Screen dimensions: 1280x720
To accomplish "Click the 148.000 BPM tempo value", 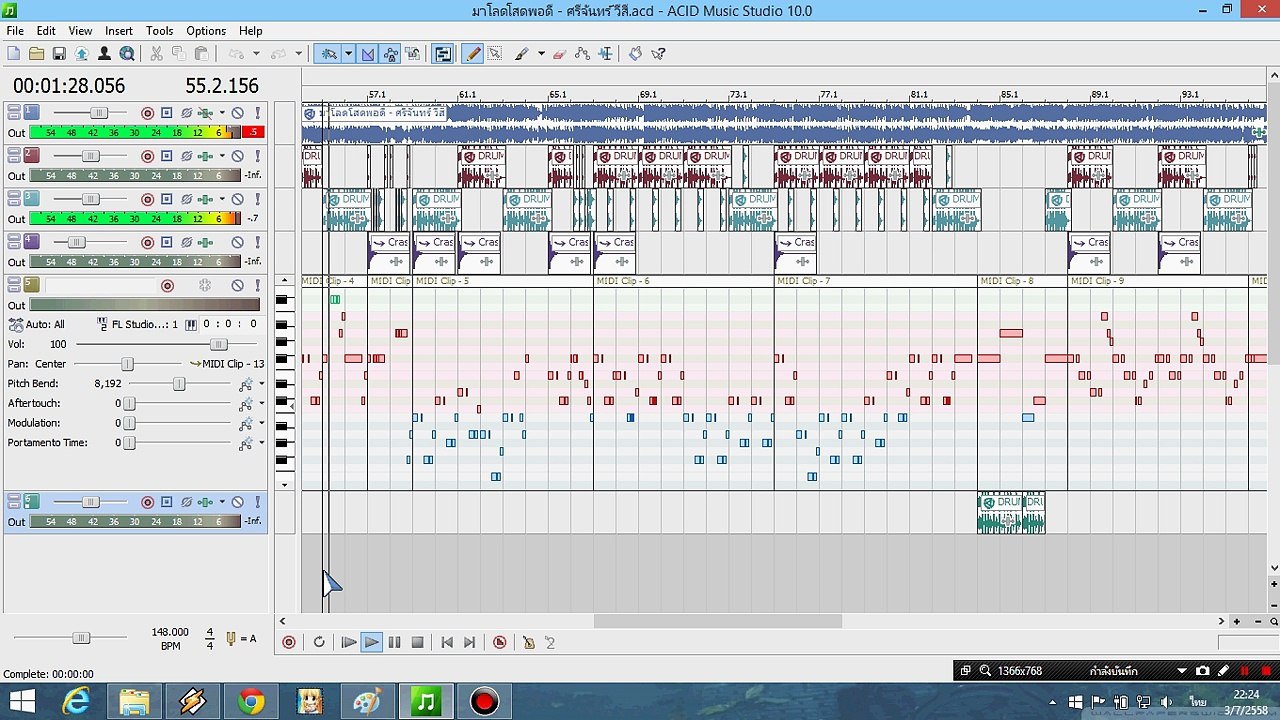I will click(x=170, y=632).
